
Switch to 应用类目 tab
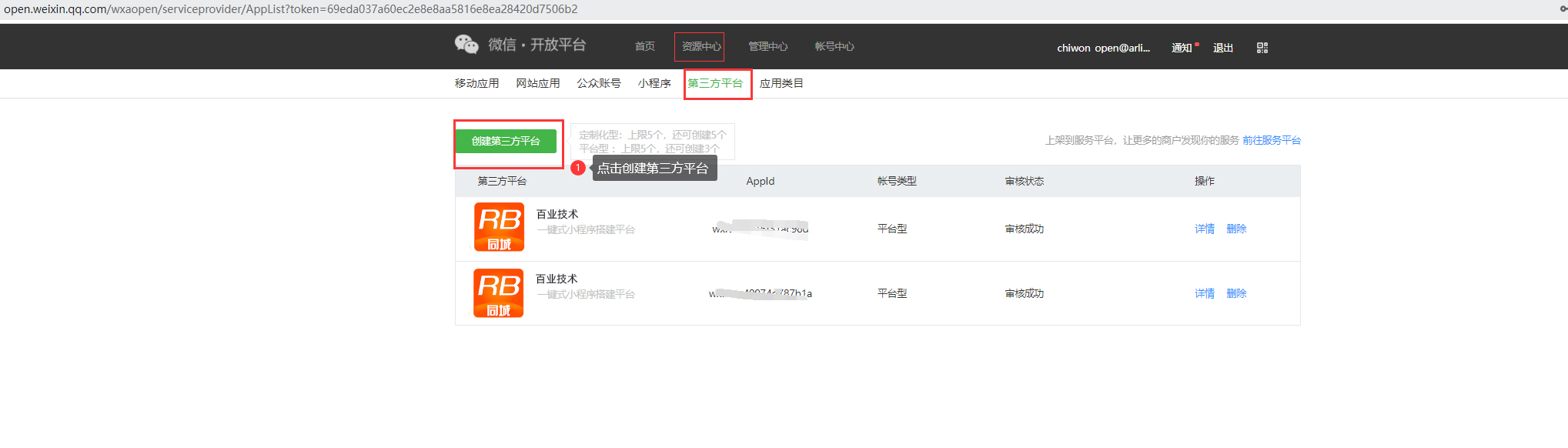(x=781, y=83)
